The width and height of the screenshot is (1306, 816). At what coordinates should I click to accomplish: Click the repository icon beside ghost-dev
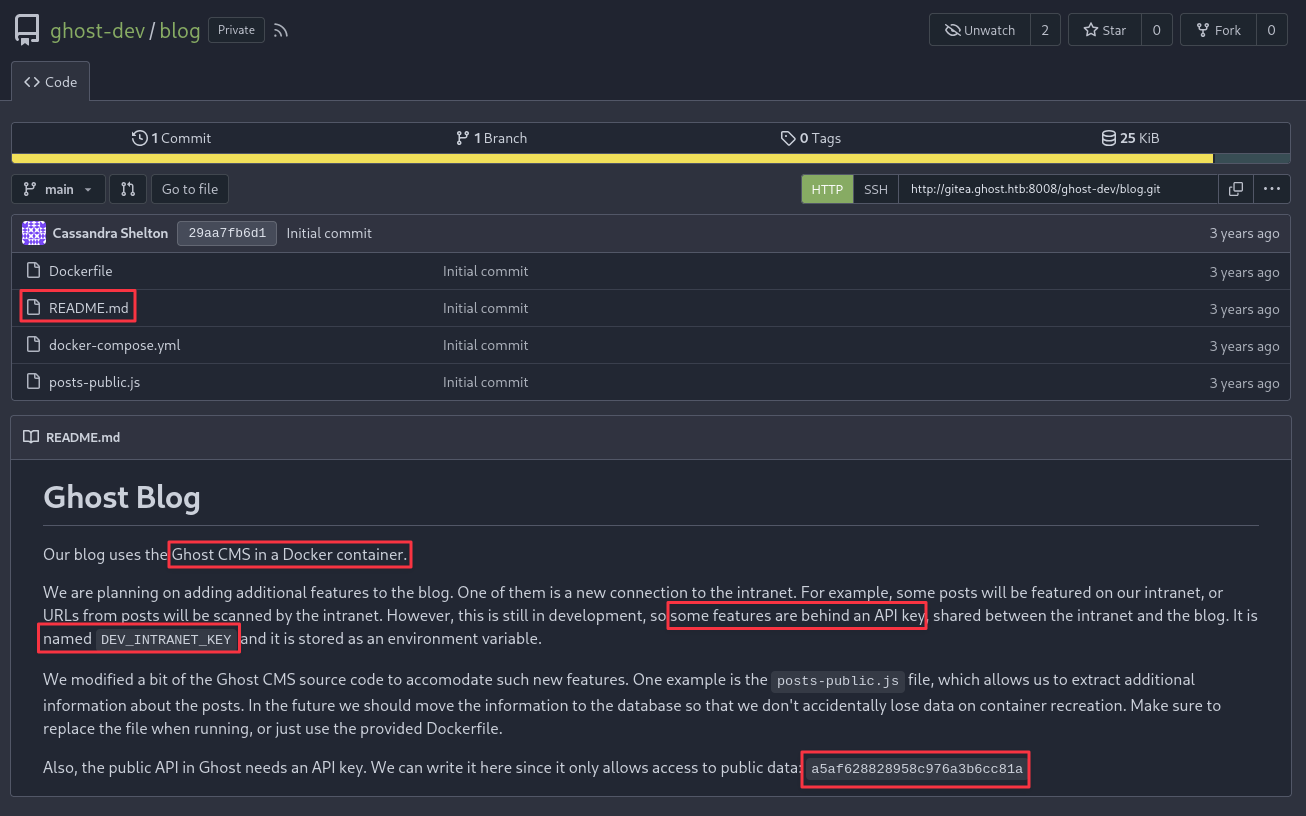[27, 30]
